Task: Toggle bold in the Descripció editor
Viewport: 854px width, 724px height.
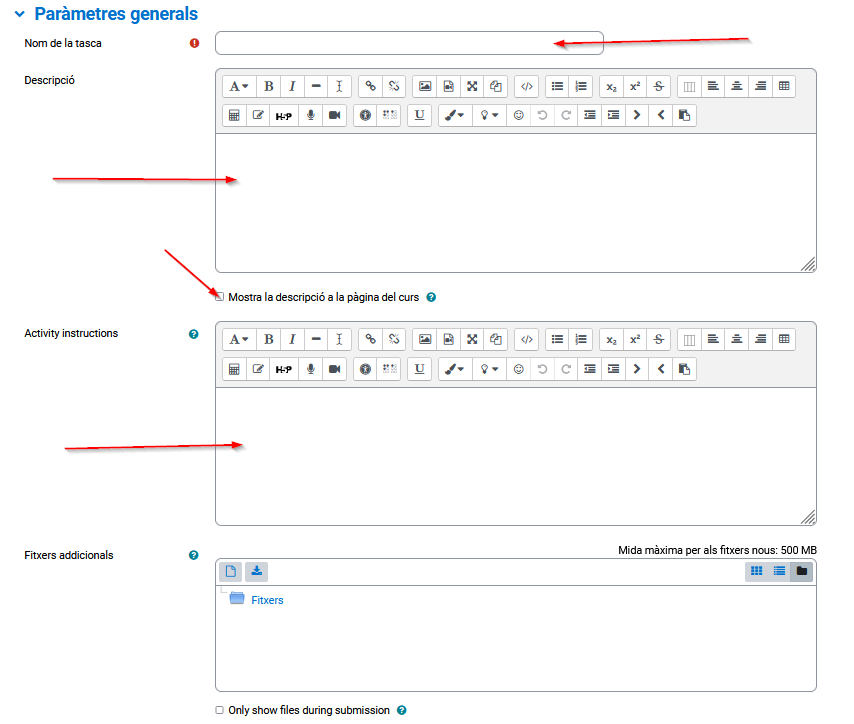Action: tap(268, 86)
